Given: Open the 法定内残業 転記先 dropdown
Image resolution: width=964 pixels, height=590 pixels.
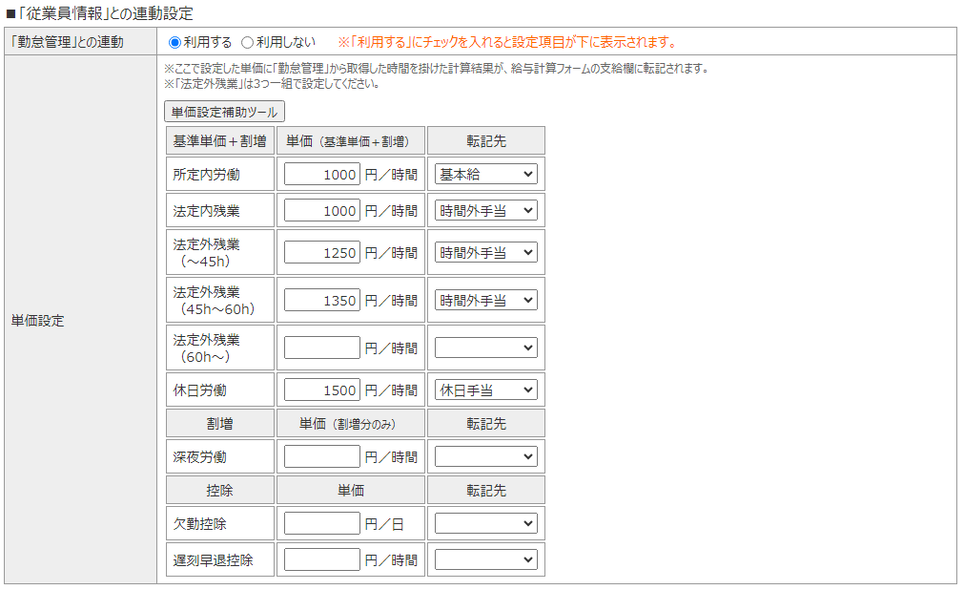Looking at the screenshot, I should tap(486, 211).
